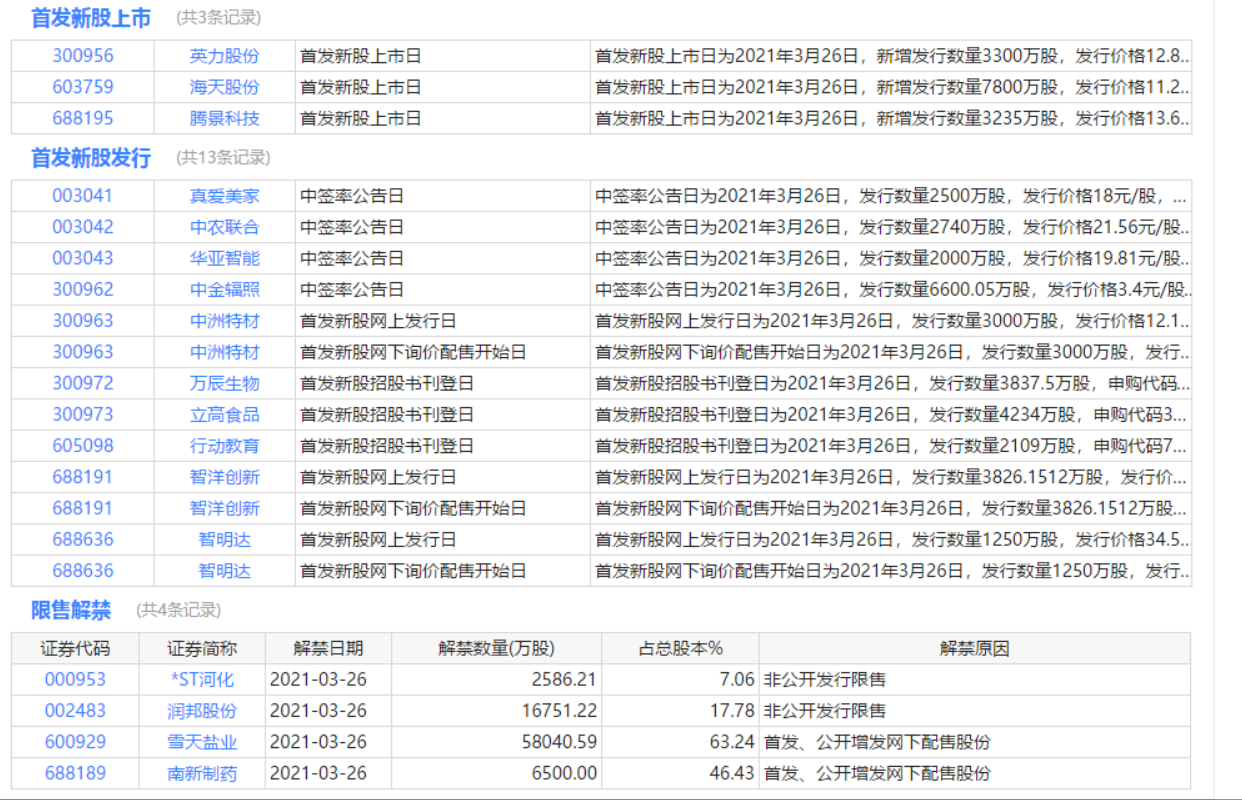Select 中签率公告日 cell in 真爱美家 row
The image size is (1242, 800).
(352, 196)
